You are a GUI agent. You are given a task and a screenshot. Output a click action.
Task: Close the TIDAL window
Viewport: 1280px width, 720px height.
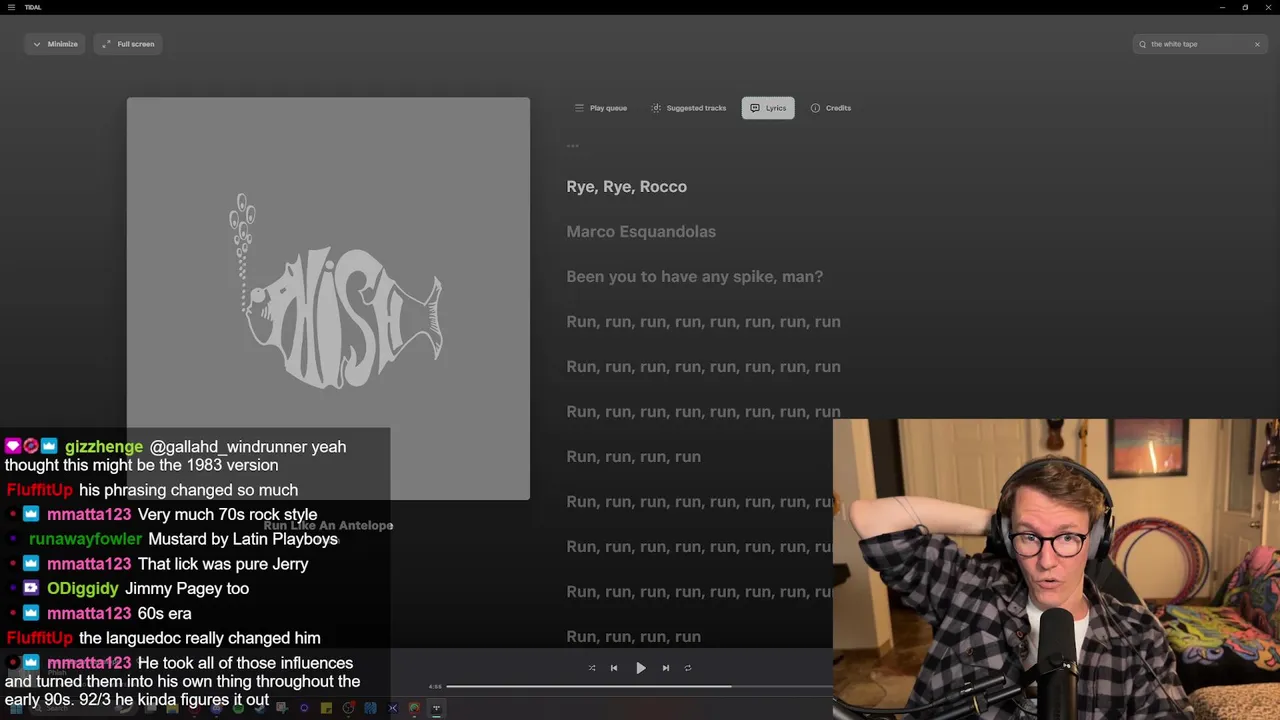1268,7
